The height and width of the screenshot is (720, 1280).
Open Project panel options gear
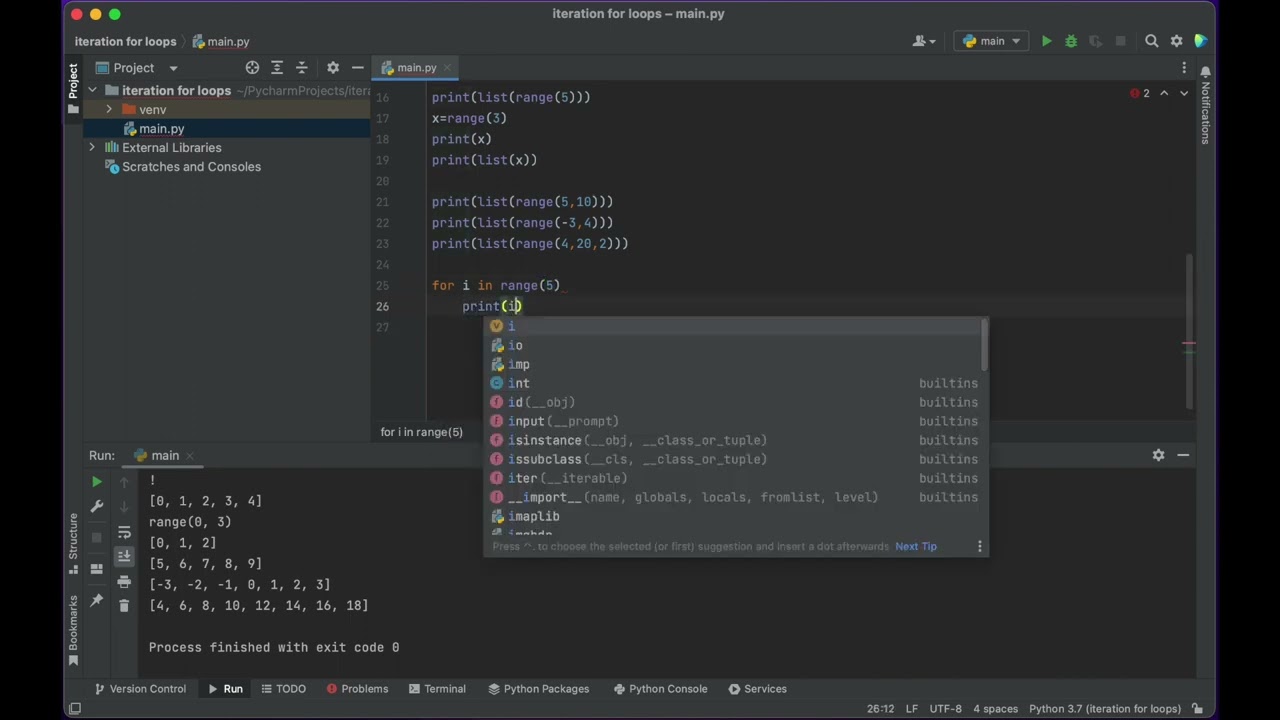333,68
